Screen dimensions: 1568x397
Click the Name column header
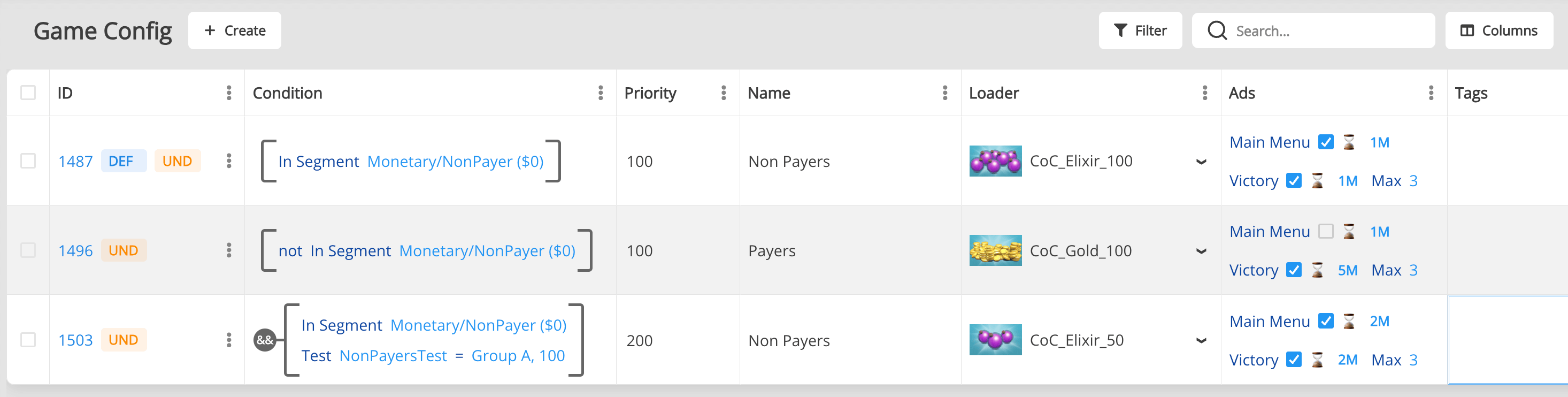click(769, 93)
